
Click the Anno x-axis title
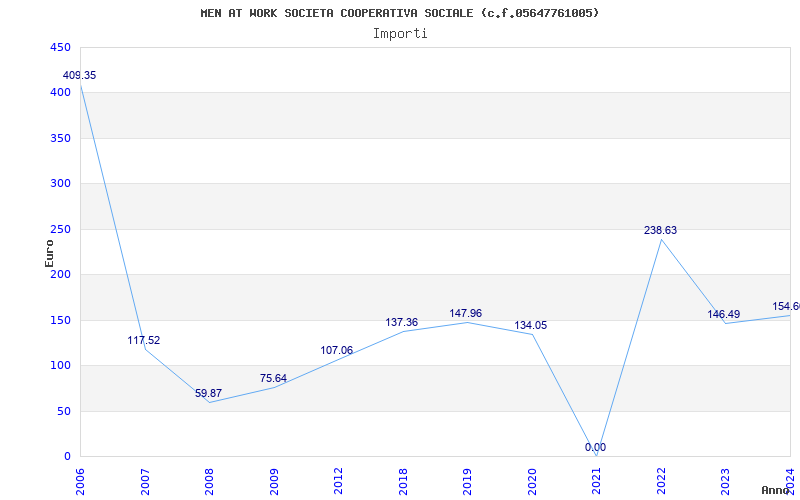point(776,490)
